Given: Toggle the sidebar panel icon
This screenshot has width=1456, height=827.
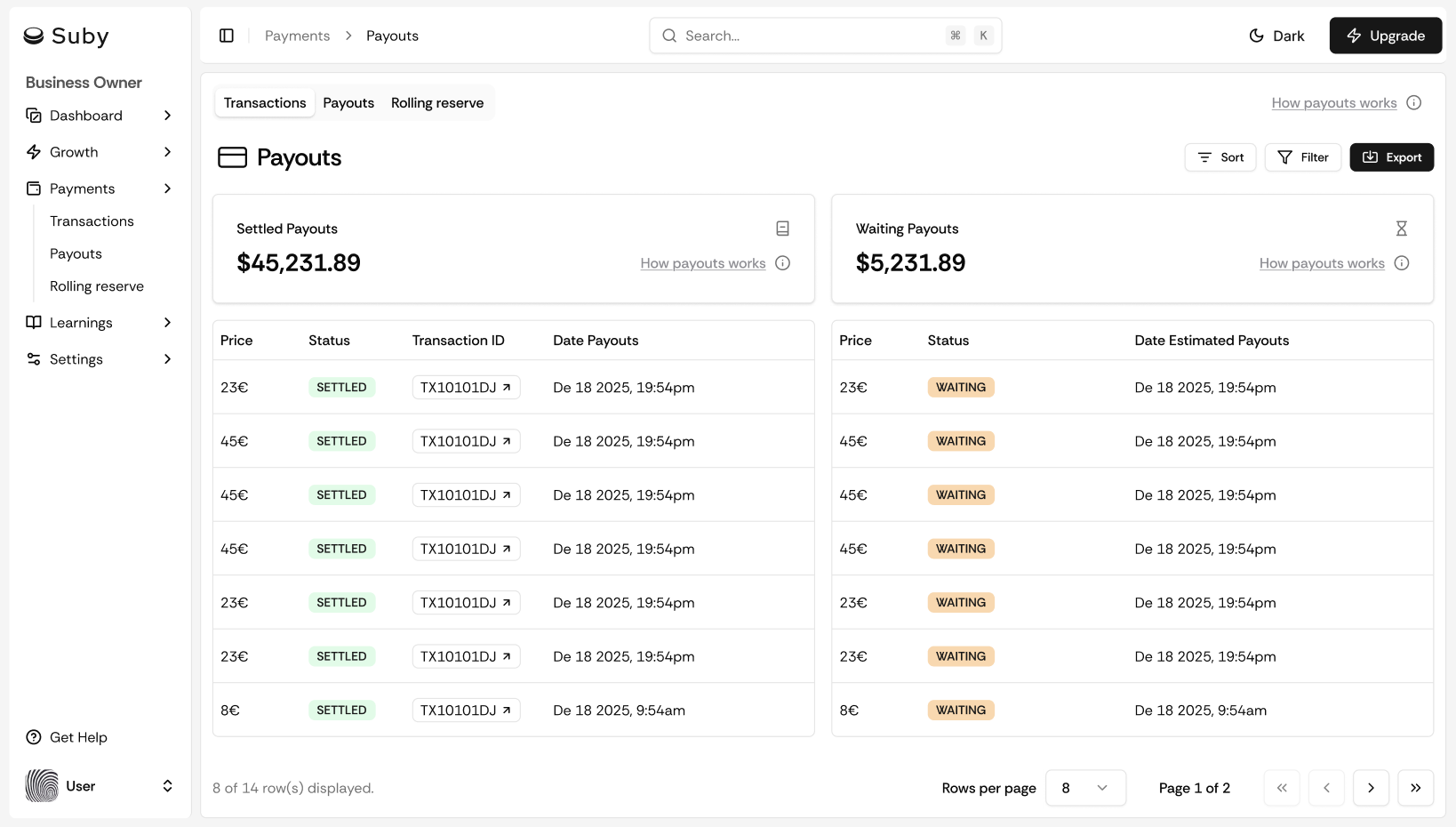Looking at the screenshot, I should tap(227, 36).
